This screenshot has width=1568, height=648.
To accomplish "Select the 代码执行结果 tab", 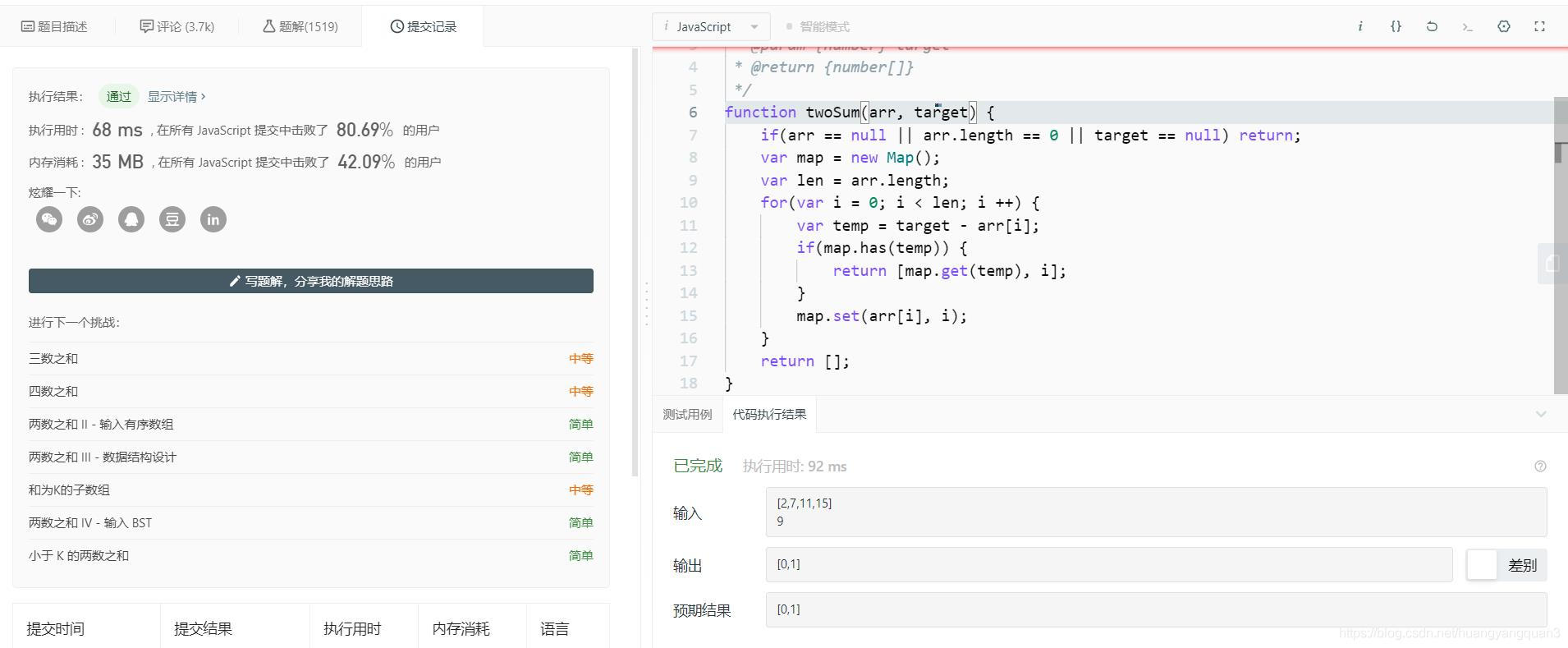I will (769, 414).
